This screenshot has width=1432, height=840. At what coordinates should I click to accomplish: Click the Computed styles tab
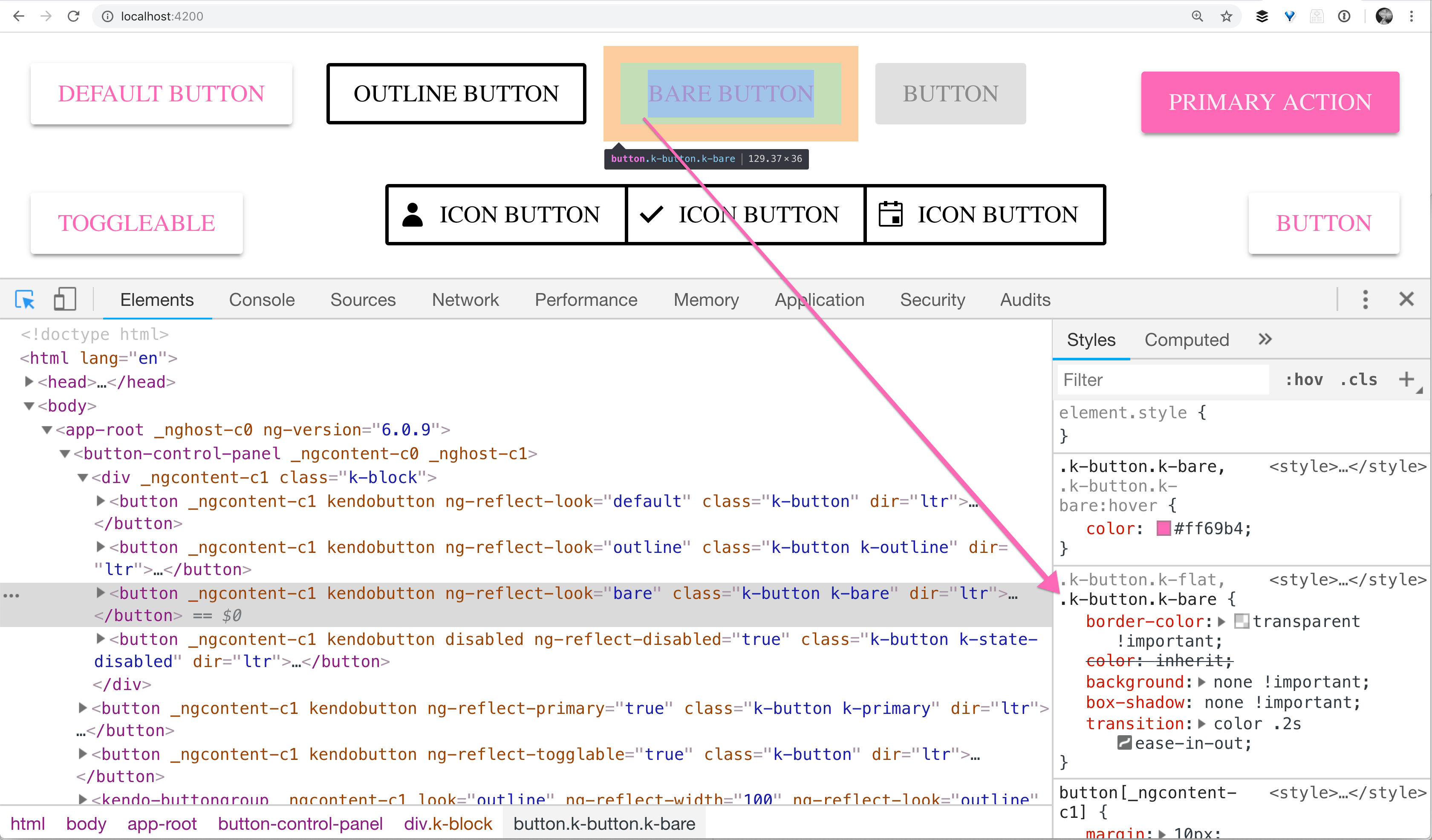(x=1187, y=339)
